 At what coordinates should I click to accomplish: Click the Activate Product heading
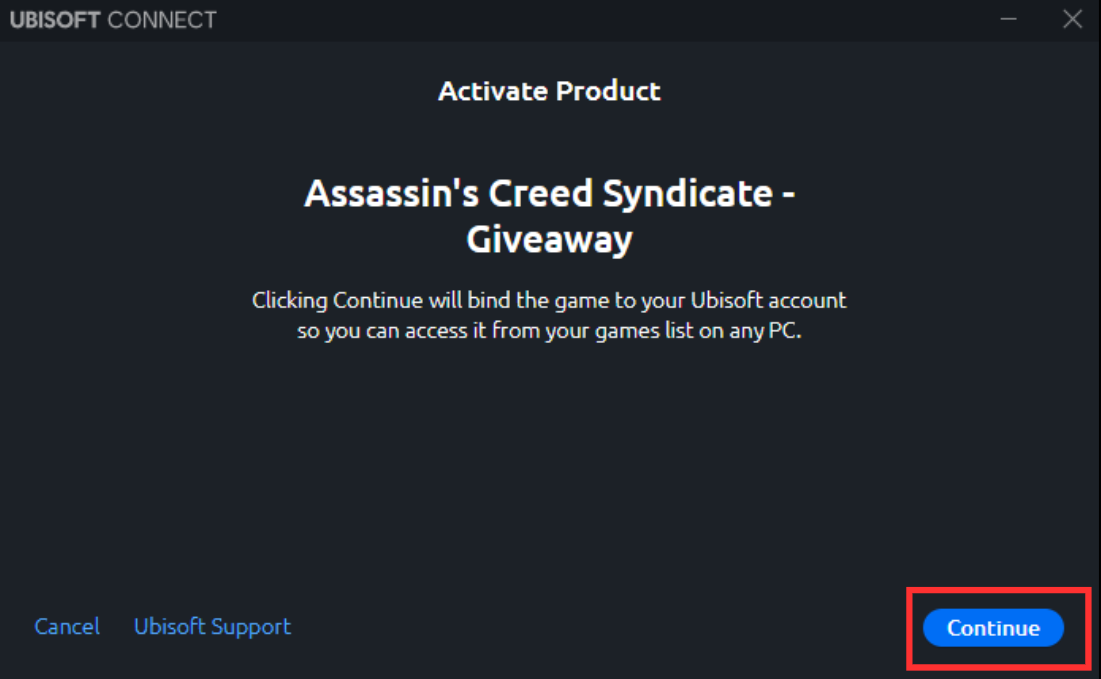tap(549, 91)
